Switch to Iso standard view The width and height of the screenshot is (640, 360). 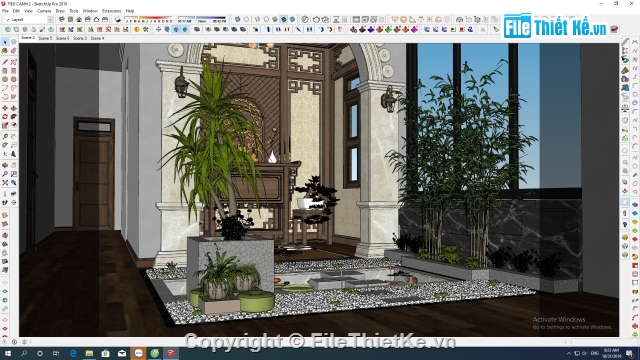pyautogui.click(x=62, y=19)
